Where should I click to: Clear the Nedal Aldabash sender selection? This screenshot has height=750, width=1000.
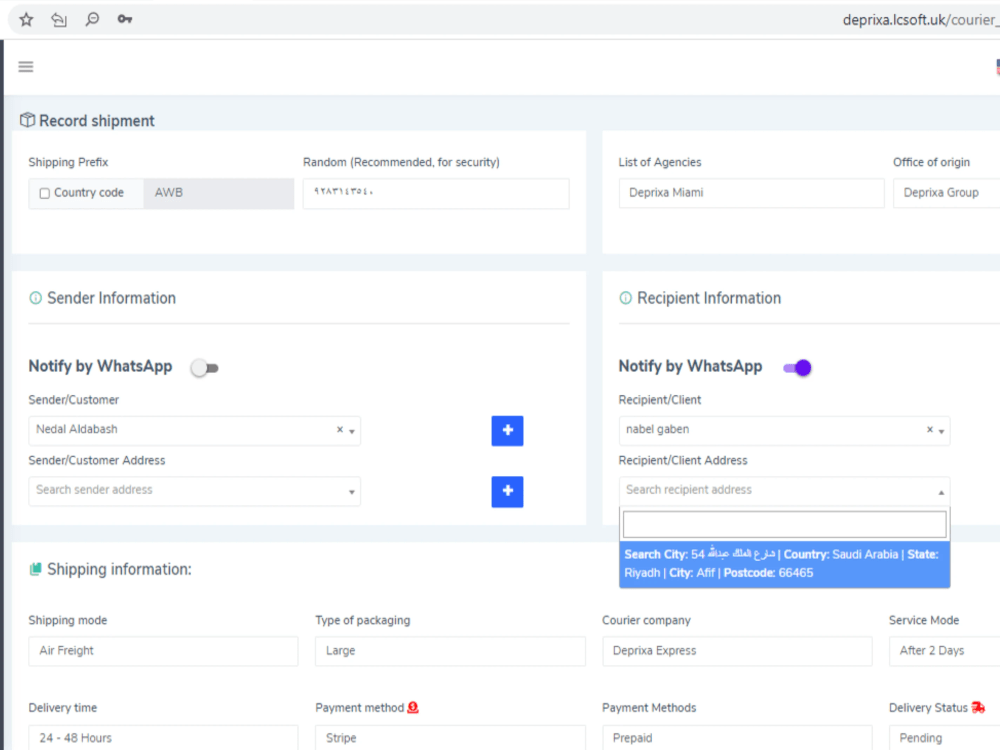pos(340,429)
